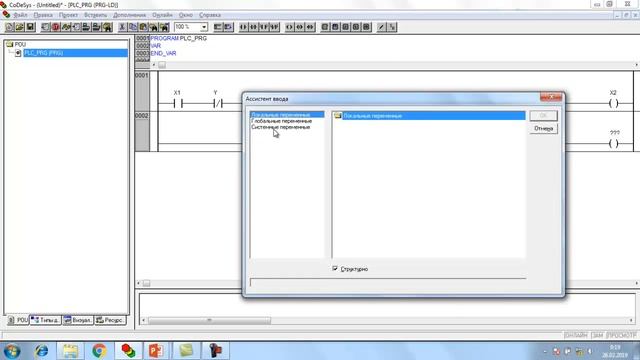Image resolution: width=640 pixels, height=360 pixels.
Task: Open PowerPoint from the taskbar
Action: coord(157,351)
